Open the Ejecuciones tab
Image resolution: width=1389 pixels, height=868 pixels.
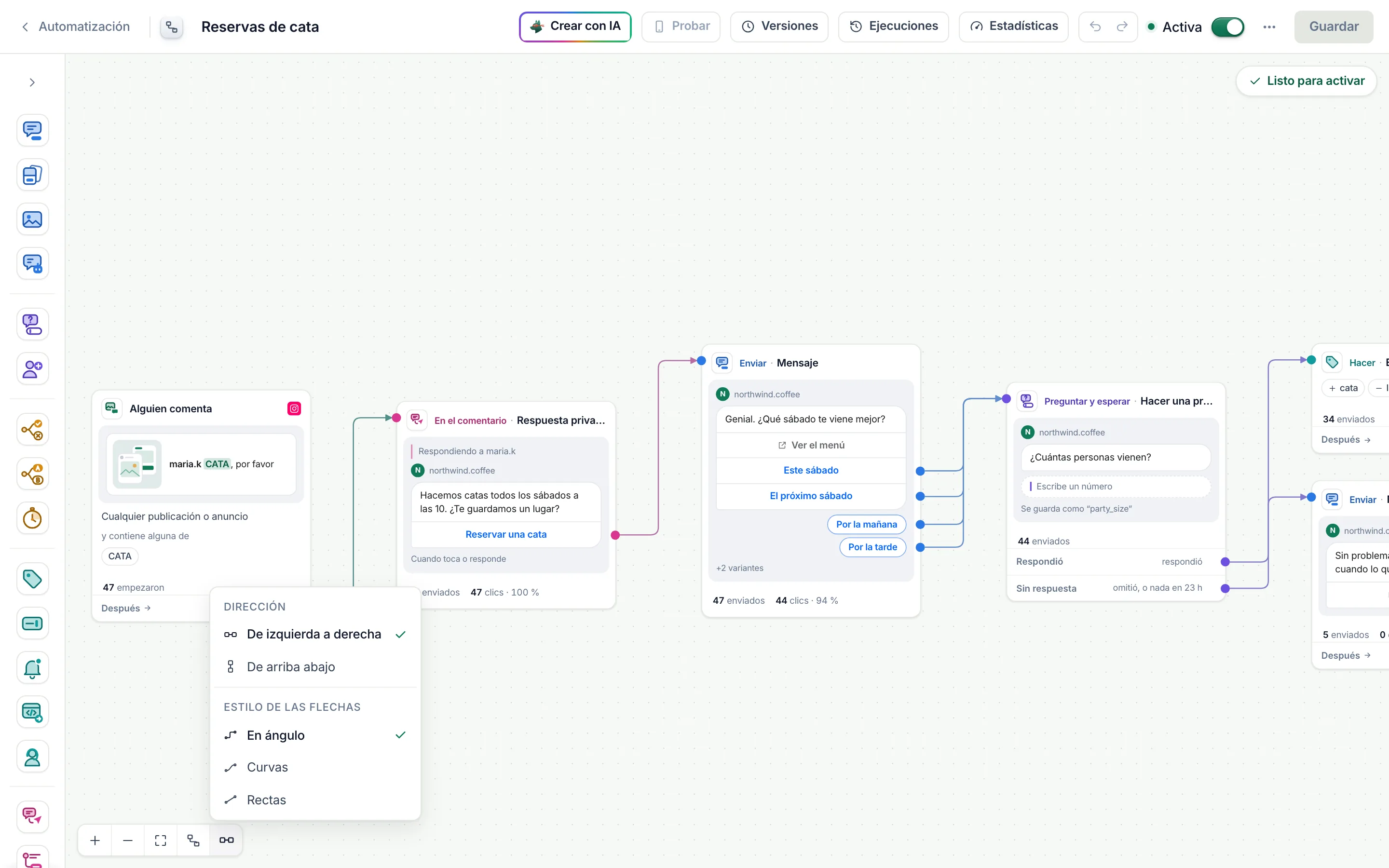click(893, 27)
